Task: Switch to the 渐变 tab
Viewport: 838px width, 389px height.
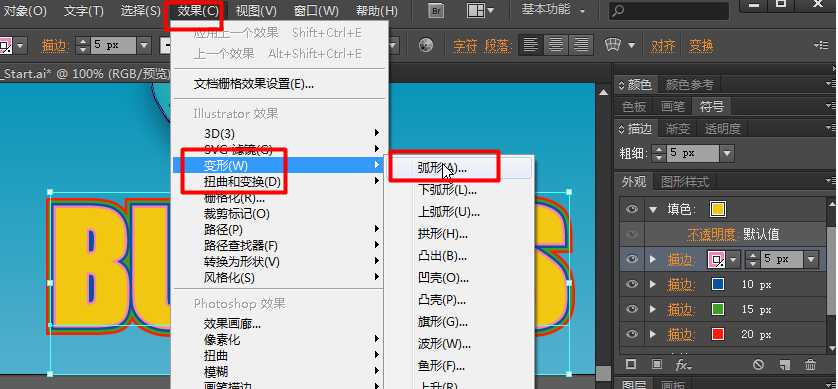Action: pyautogui.click(x=678, y=129)
